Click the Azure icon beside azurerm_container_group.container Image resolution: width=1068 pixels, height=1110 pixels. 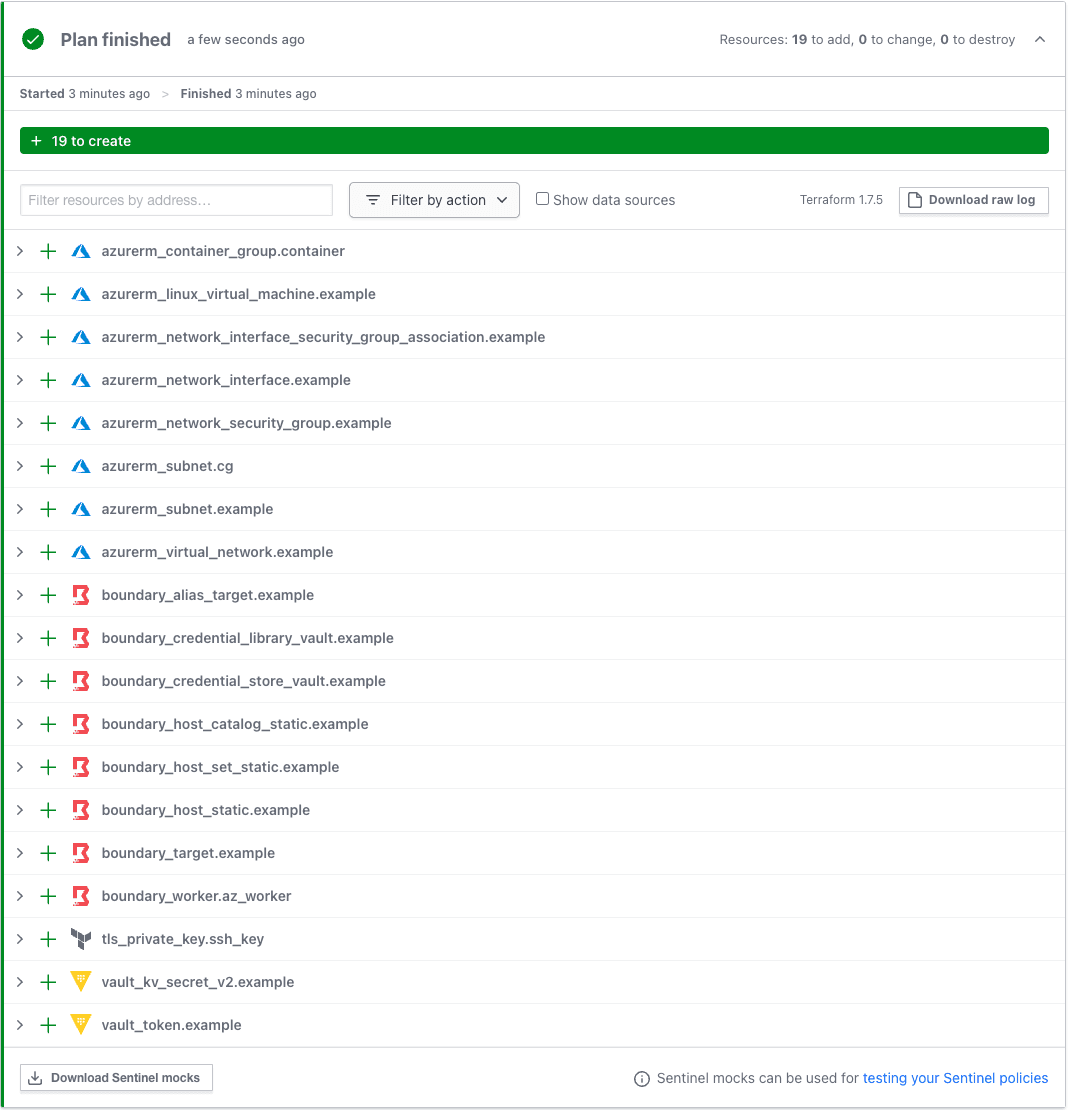81,252
